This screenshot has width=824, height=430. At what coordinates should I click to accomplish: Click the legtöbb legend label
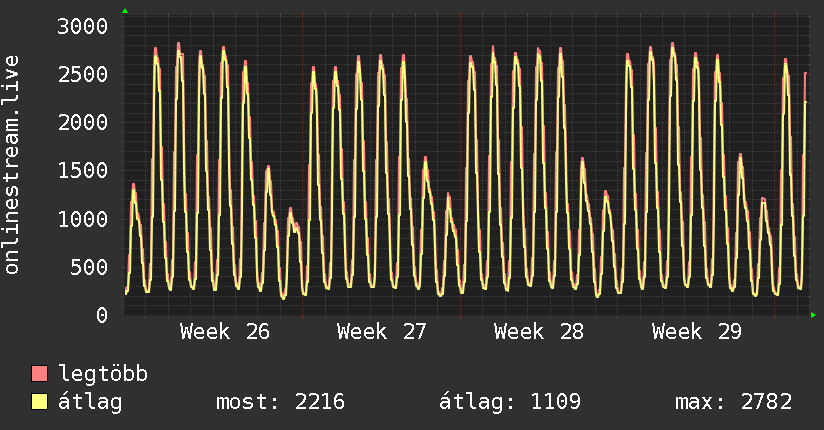coord(103,374)
